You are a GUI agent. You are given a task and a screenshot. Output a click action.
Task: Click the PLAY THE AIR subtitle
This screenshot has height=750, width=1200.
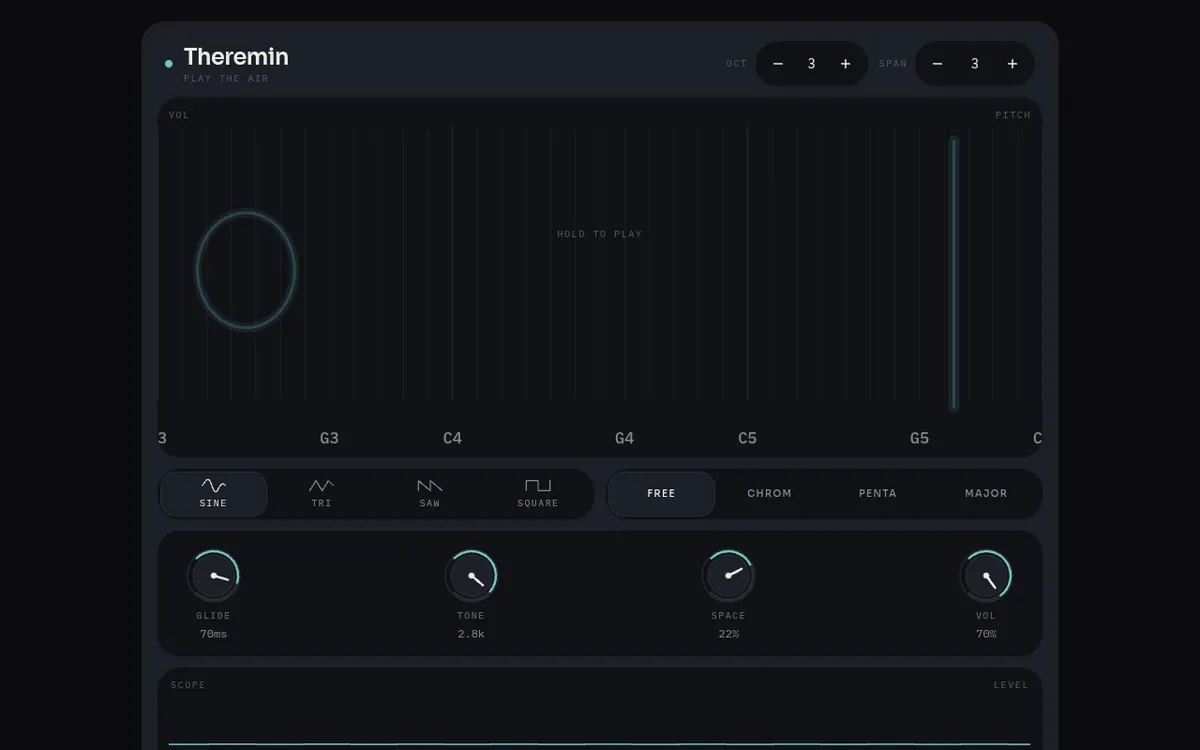tap(226, 79)
